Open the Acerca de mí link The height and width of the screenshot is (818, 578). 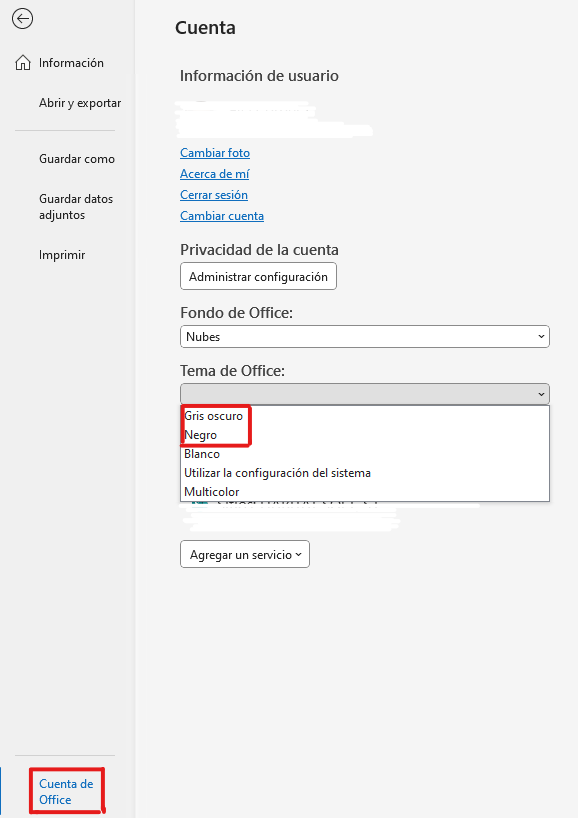pyautogui.click(x=214, y=174)
